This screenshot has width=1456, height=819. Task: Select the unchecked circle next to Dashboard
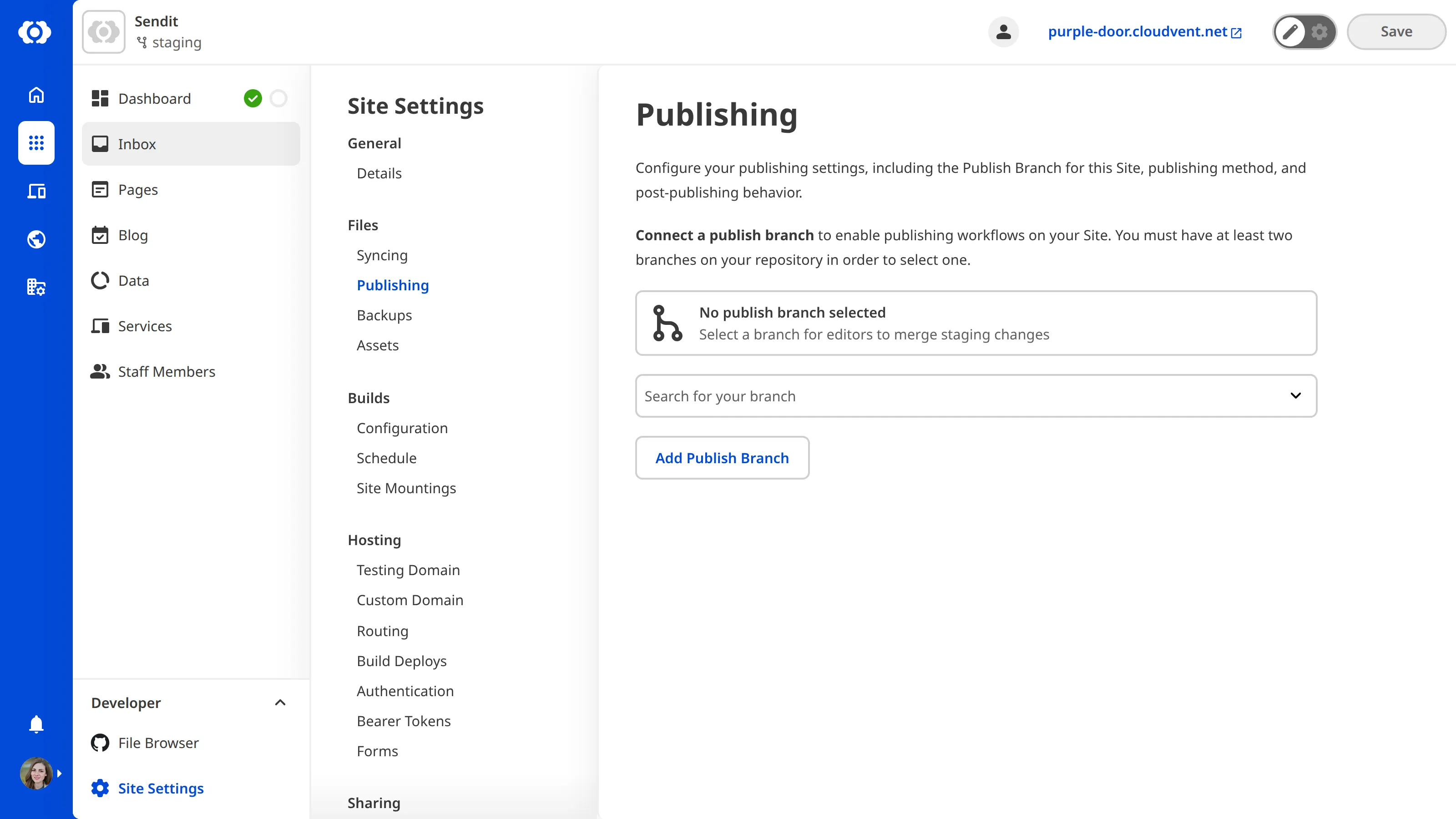(x=278, y=98)
